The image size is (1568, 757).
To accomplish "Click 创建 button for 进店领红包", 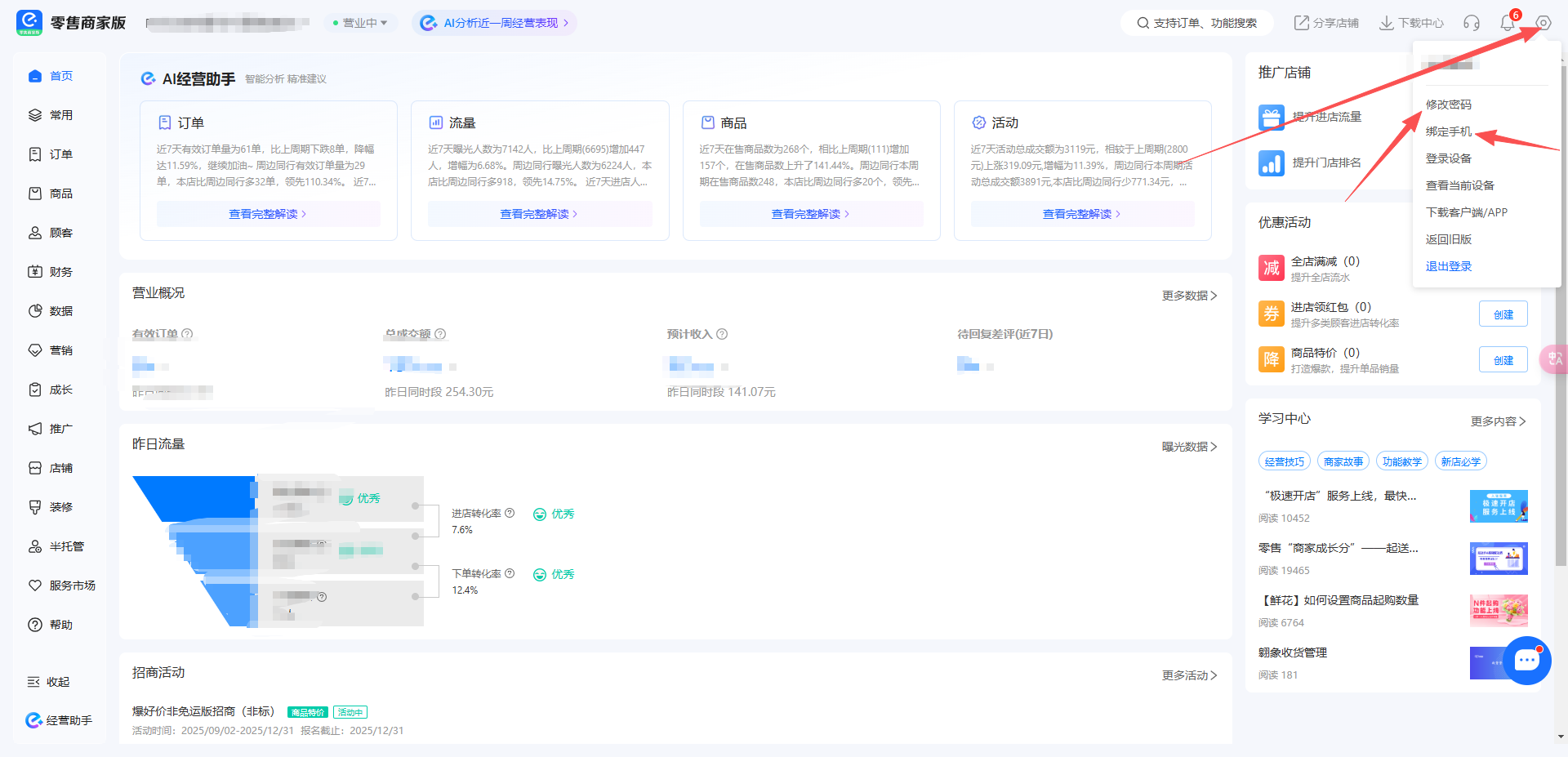I will [1503, 314].
